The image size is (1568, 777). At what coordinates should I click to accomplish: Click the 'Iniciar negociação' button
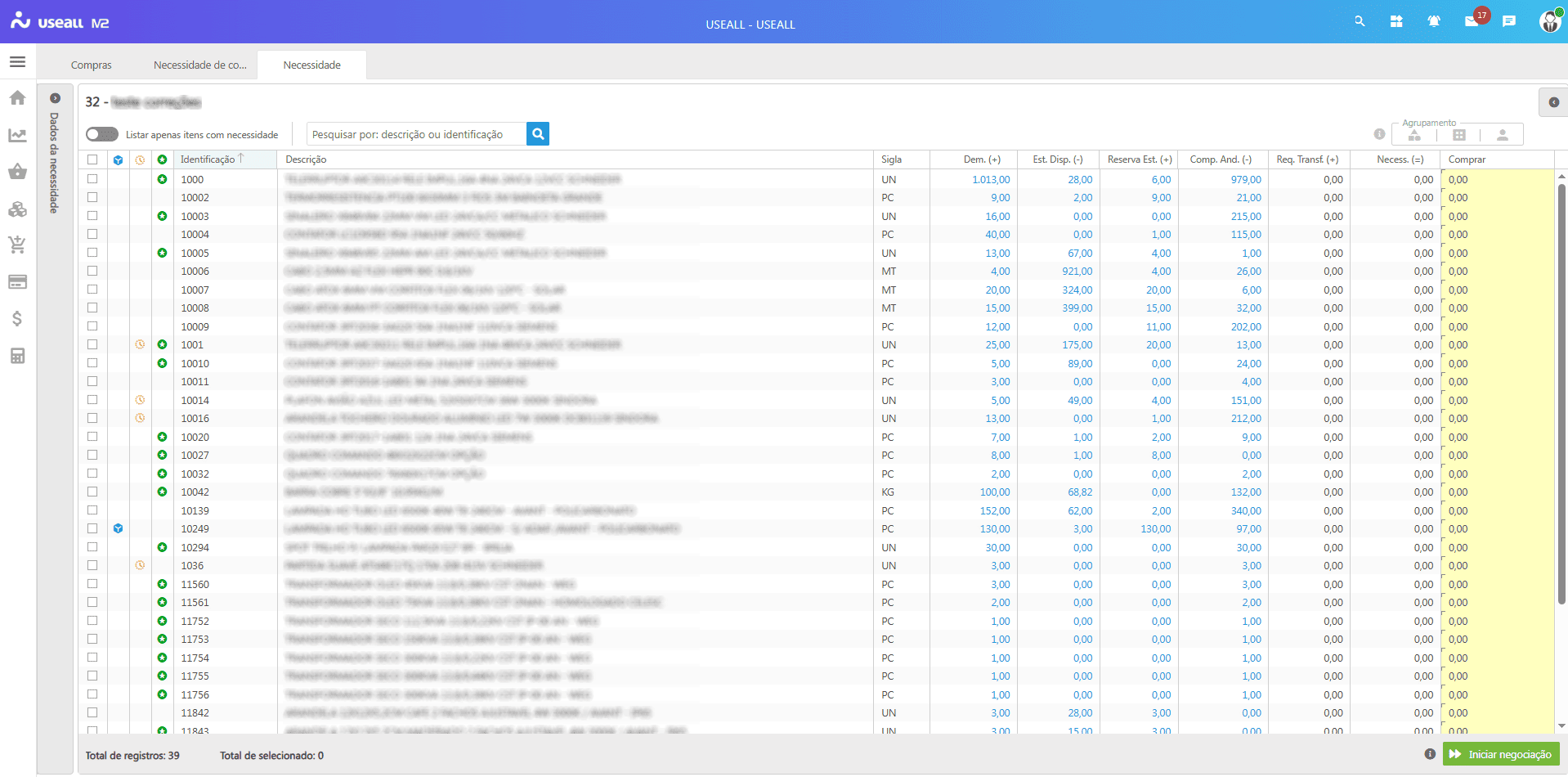[x=1501, y=754]
